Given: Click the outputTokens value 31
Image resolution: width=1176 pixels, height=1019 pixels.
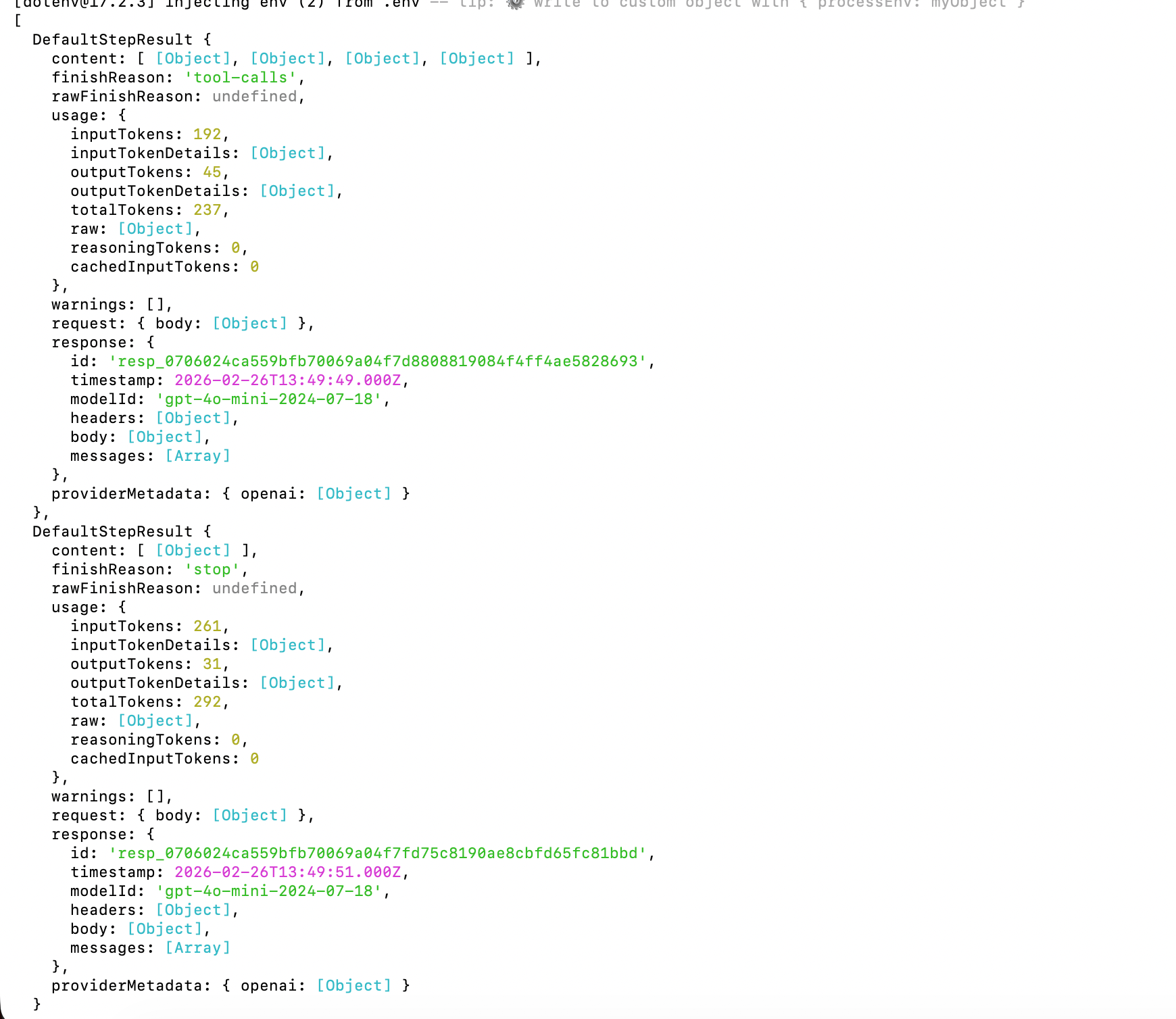Looking at the screenshot, I should [x=212, y=664].
